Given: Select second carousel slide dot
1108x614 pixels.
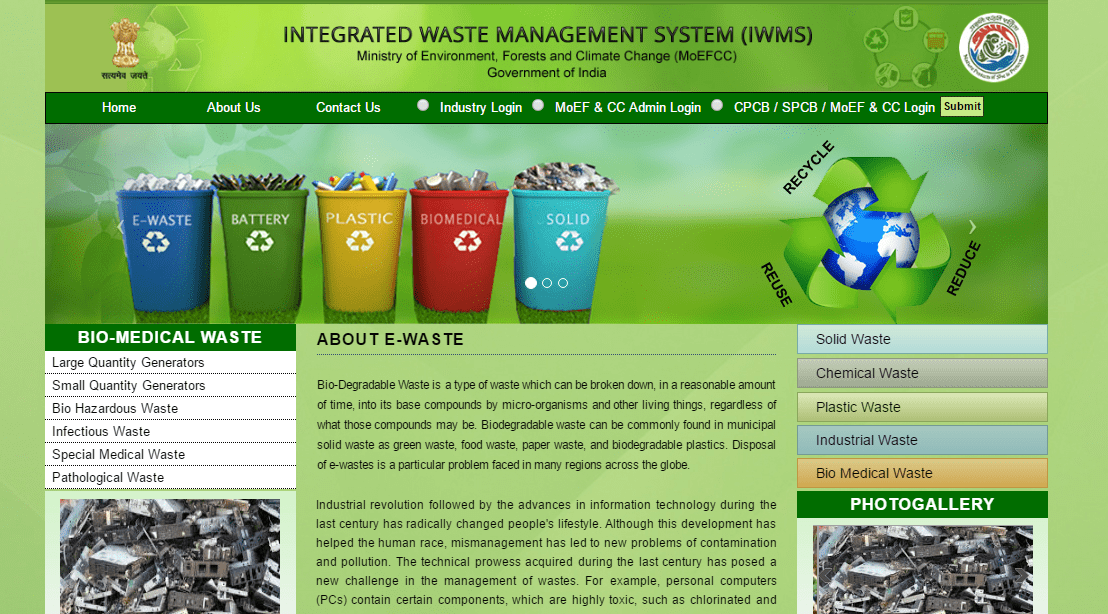Looking at the screenshot, I should [547, 283].
